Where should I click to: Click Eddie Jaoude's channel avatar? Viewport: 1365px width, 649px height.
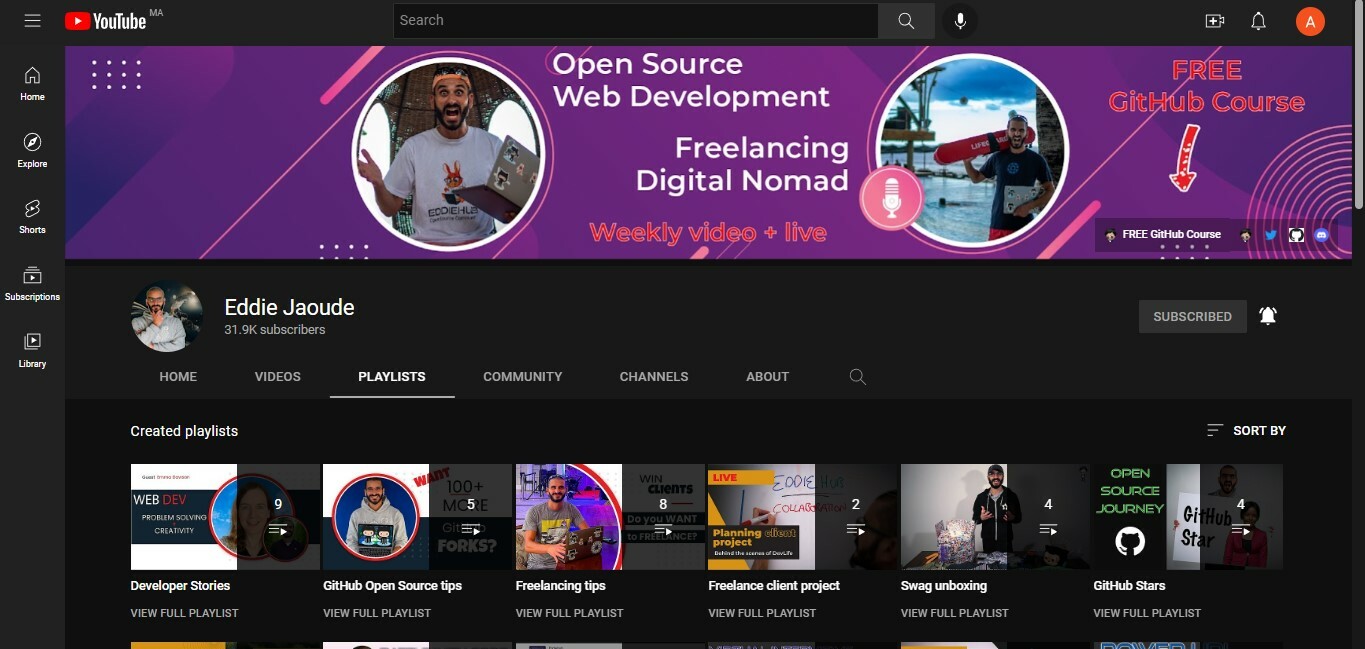167,316
